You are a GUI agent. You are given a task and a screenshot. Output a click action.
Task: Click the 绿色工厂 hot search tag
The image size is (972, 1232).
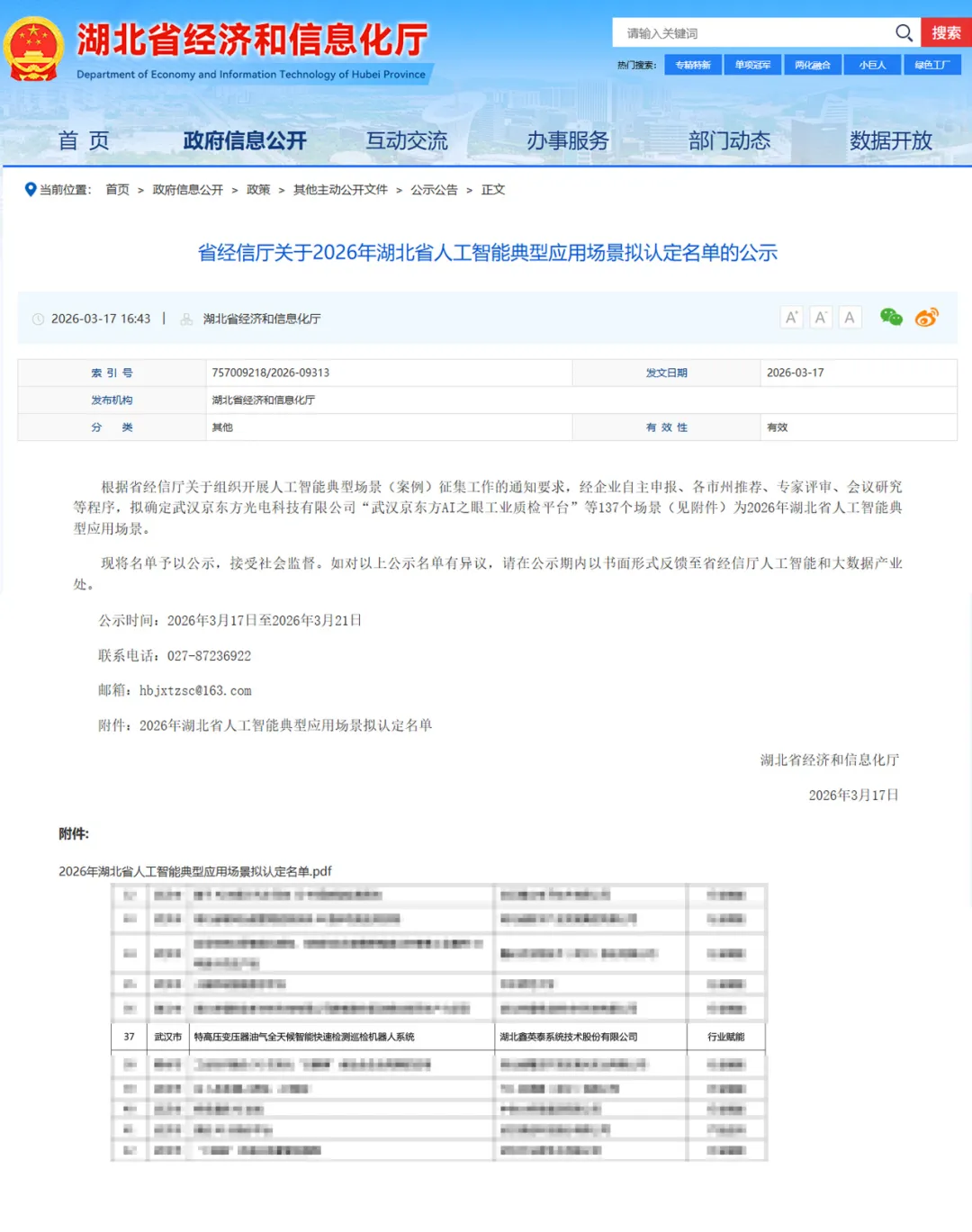tap(931, 65)
